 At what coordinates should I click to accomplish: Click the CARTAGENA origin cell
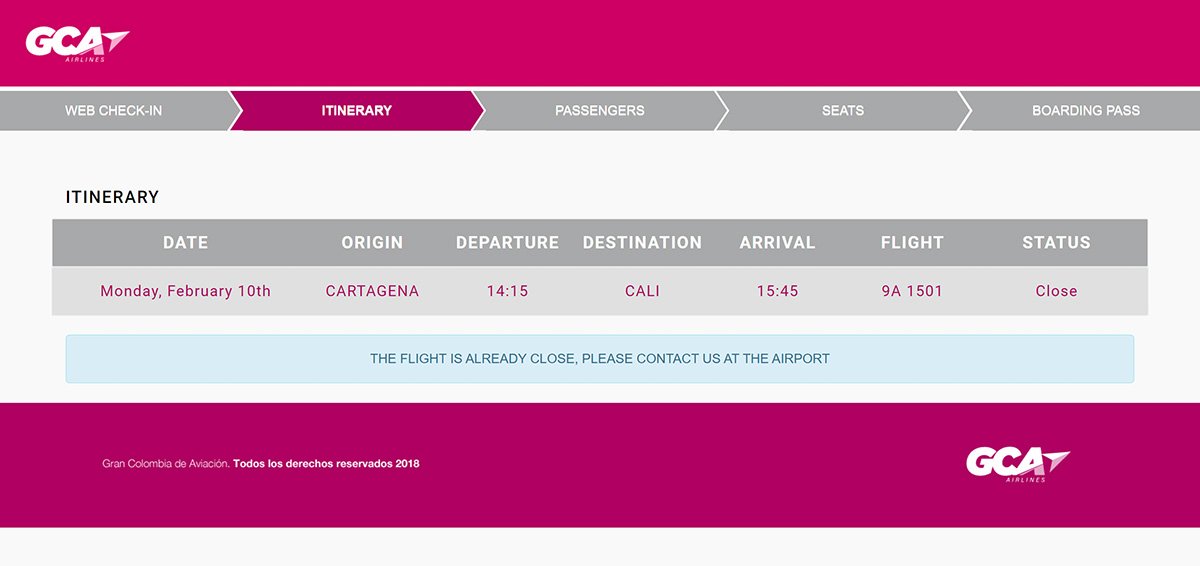(x=372, y=291)
